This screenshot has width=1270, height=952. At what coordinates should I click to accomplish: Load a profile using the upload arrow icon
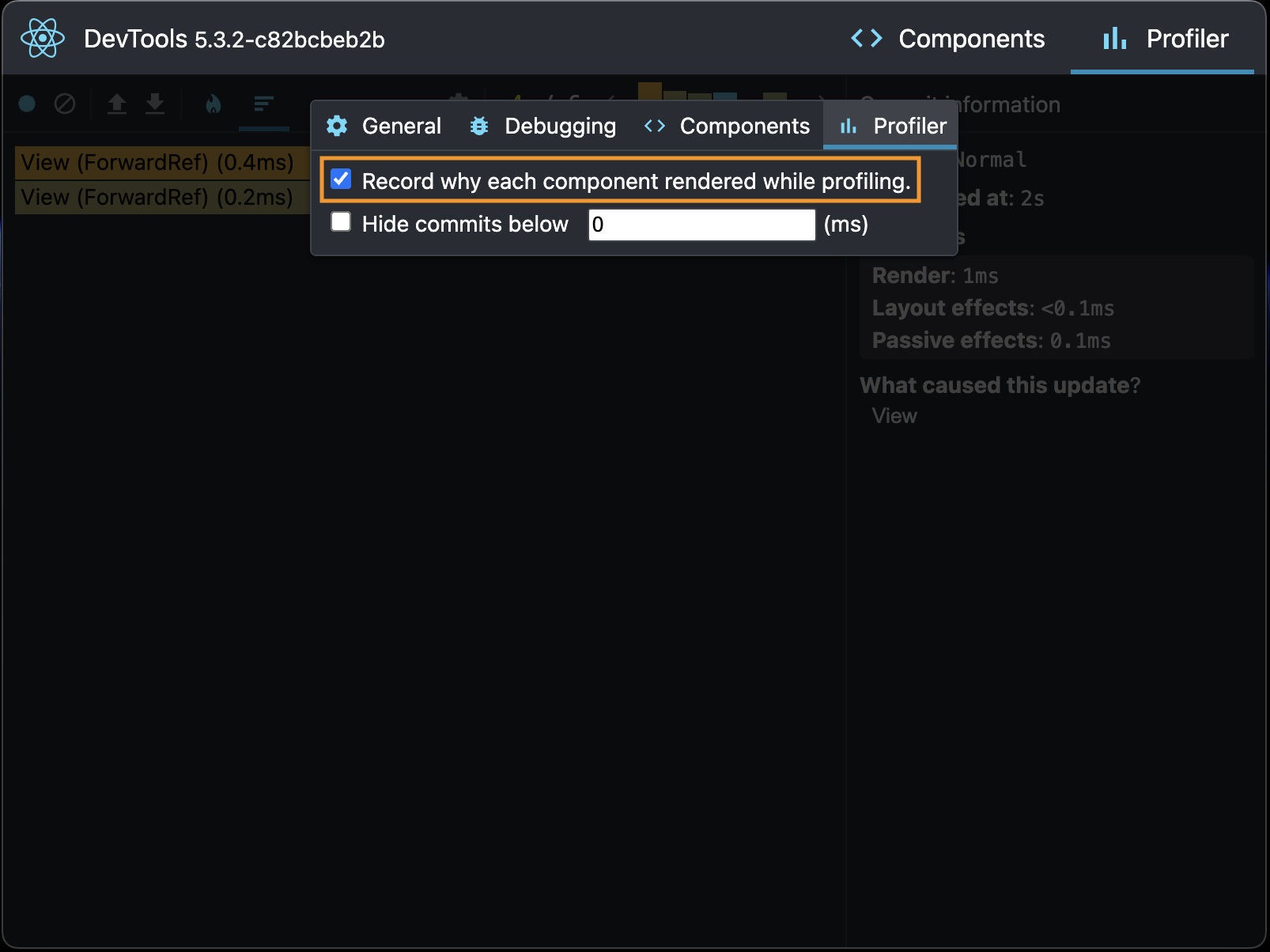117,104
